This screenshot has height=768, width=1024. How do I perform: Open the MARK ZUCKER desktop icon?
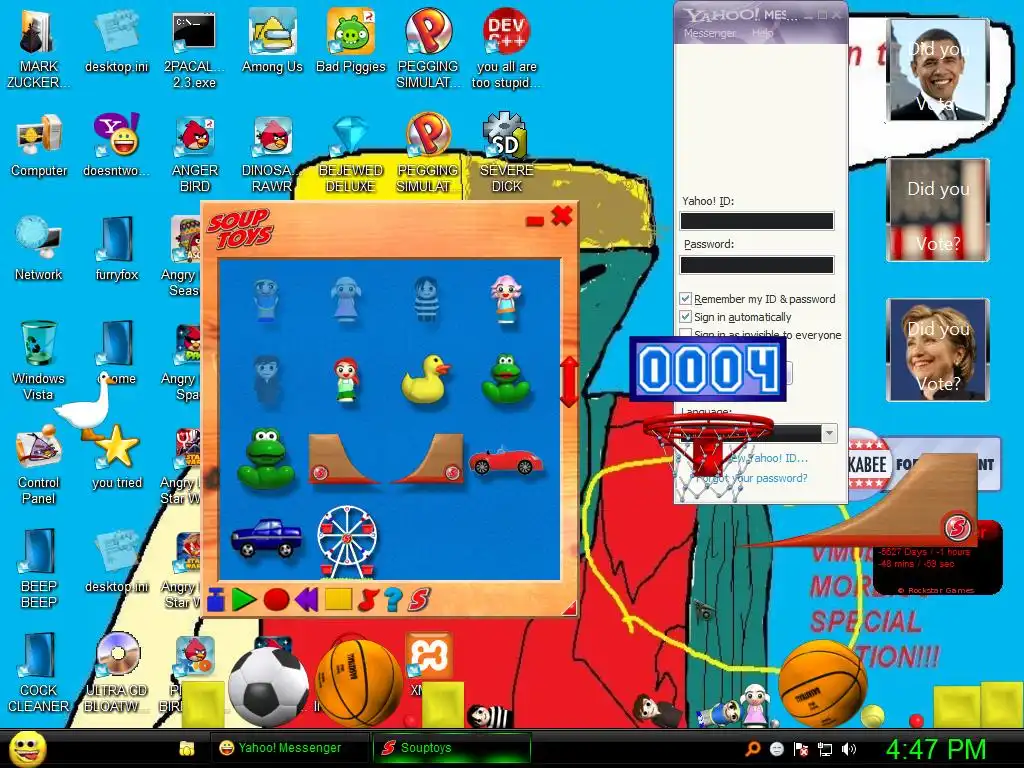pyautogui.click(x=38, y=51)
